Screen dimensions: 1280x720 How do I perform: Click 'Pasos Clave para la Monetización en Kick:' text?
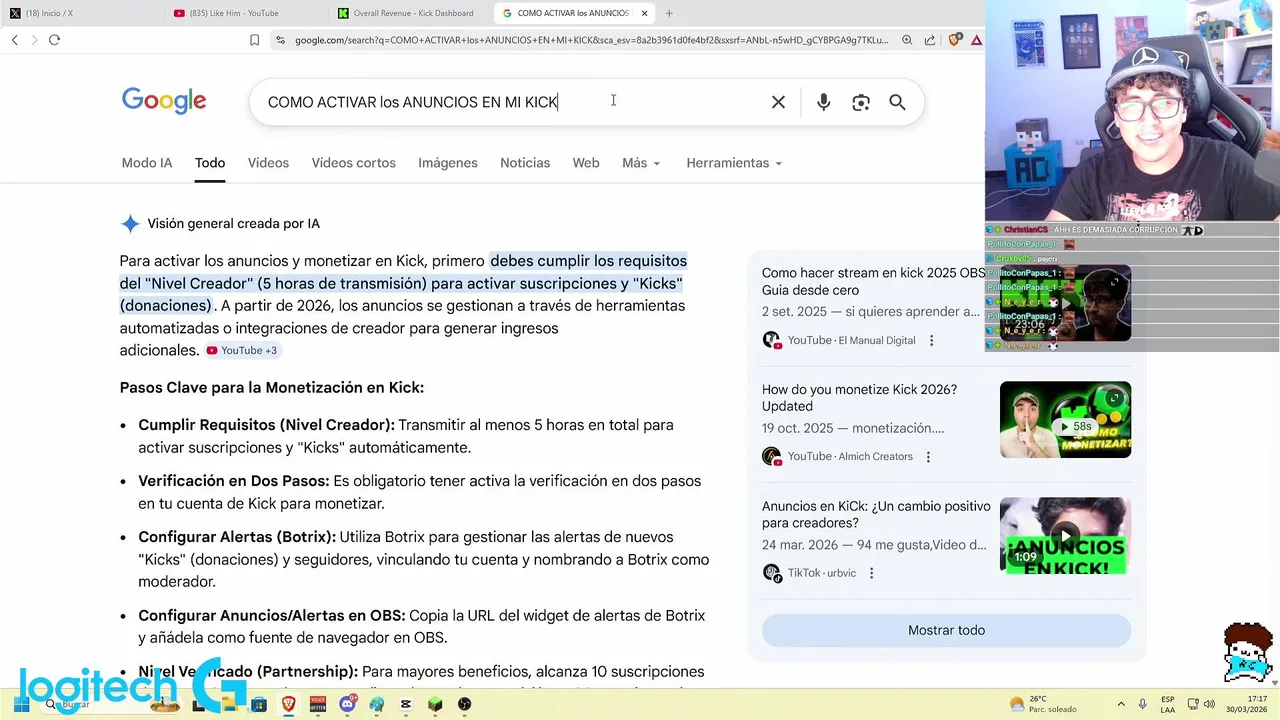[272, 388]
